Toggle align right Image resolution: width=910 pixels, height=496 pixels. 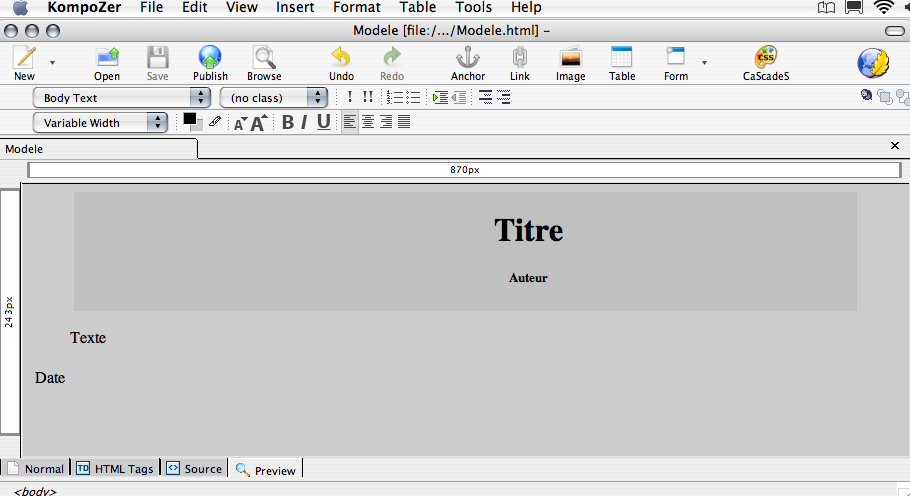tap(385, 122)
